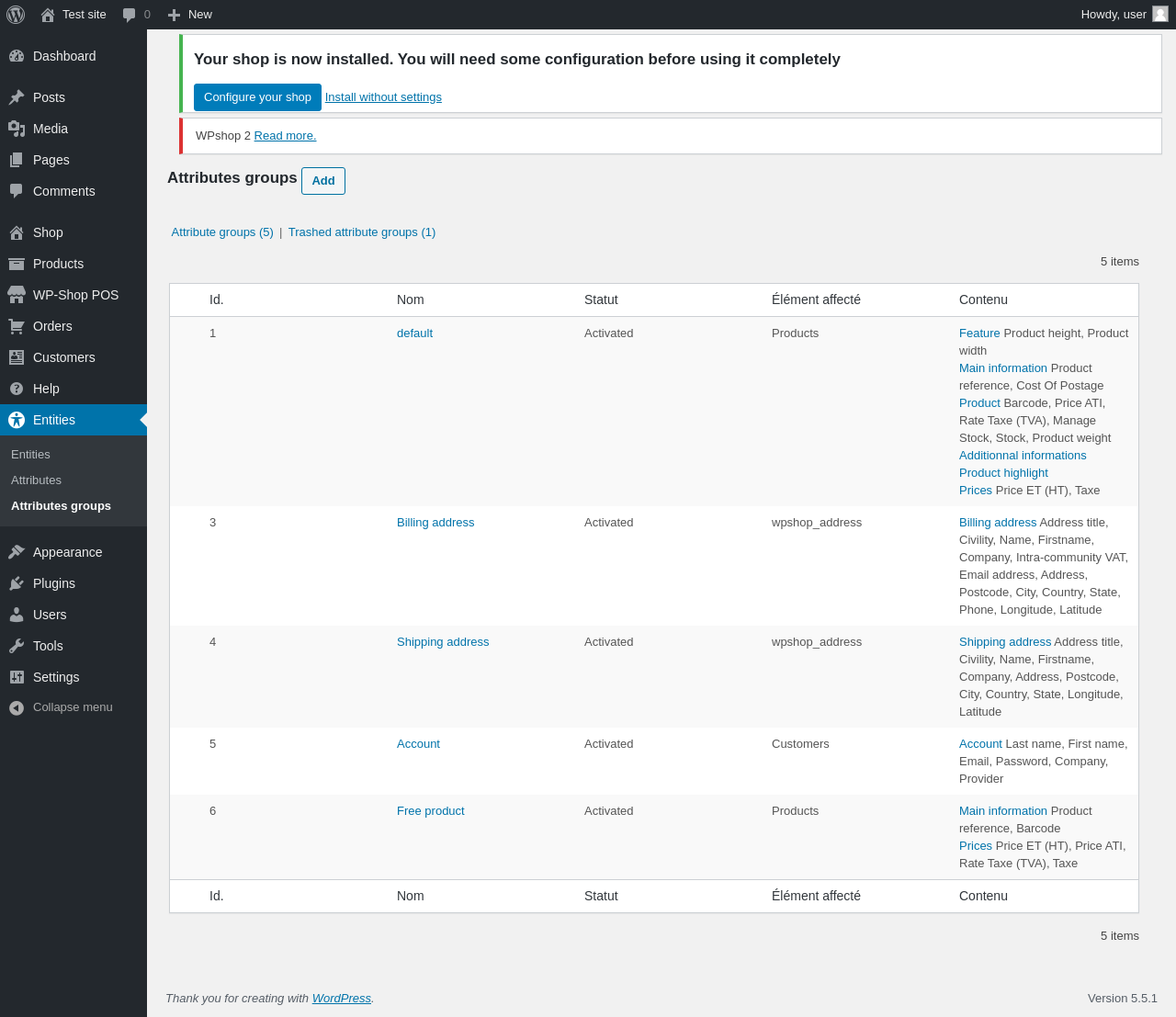Open the user avatar in admin bar

click(x=1160, y=14)
